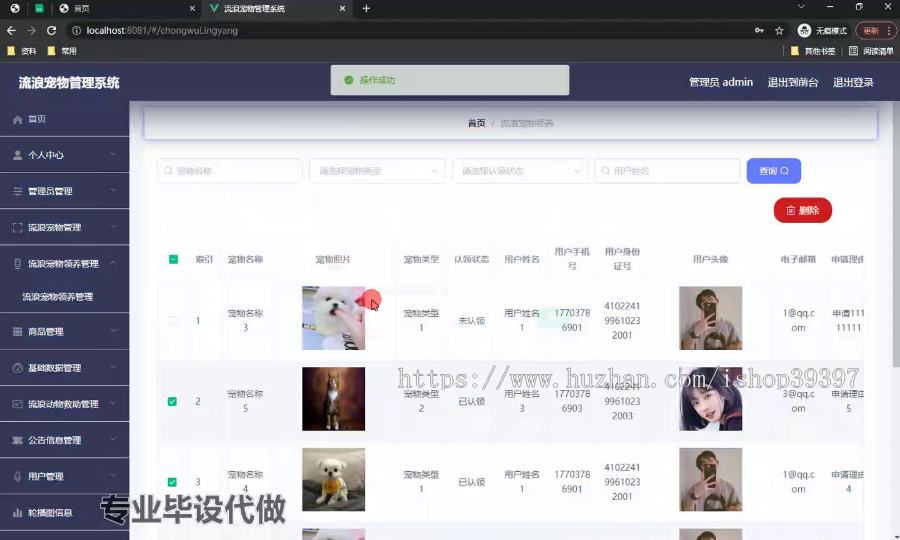Click the password key icon in address bar
Image resolution: width=900 pixels, height=540 pixels.
(x=759, y=30)
